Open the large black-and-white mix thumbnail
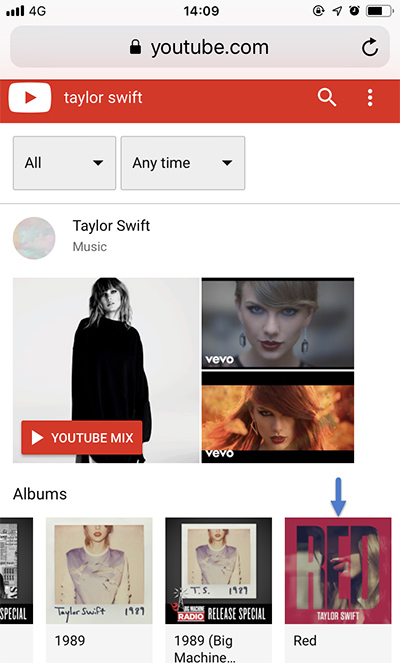Image resolution: width=400 pixels, height=663 pixels. click(106, 370)
